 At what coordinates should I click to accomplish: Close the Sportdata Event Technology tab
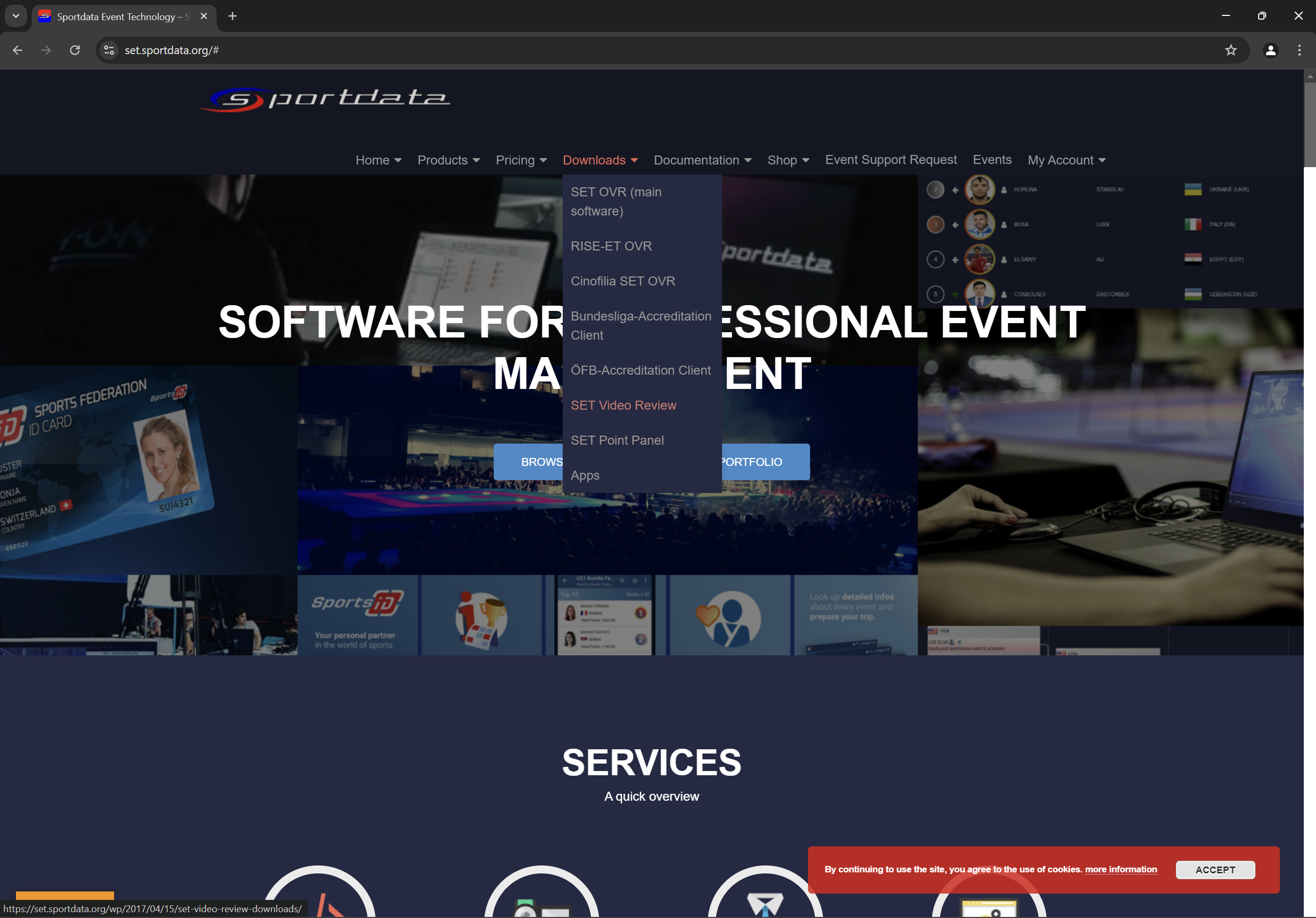click(x=203, y=16)
